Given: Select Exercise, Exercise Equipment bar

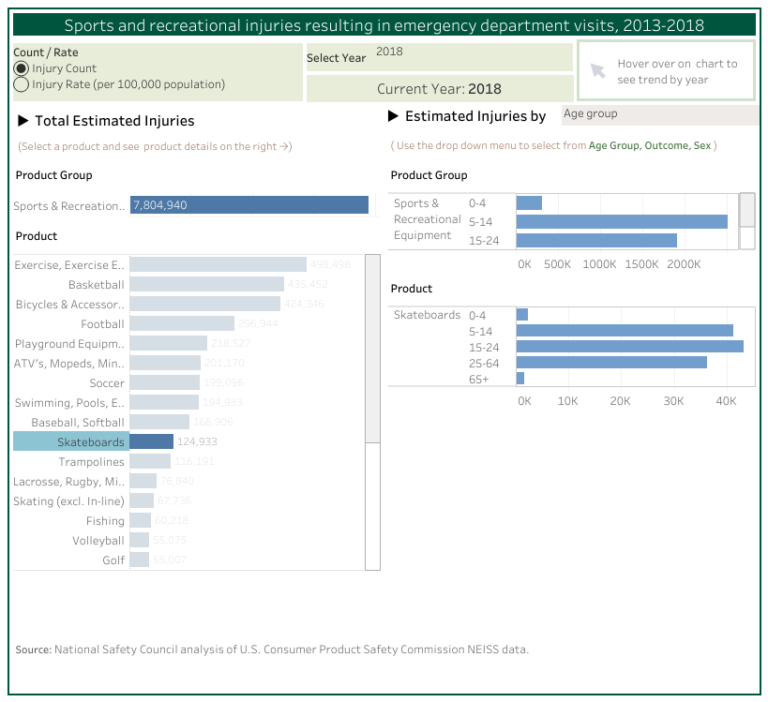Looking at the screenshot, I should [x=217, y=265].
